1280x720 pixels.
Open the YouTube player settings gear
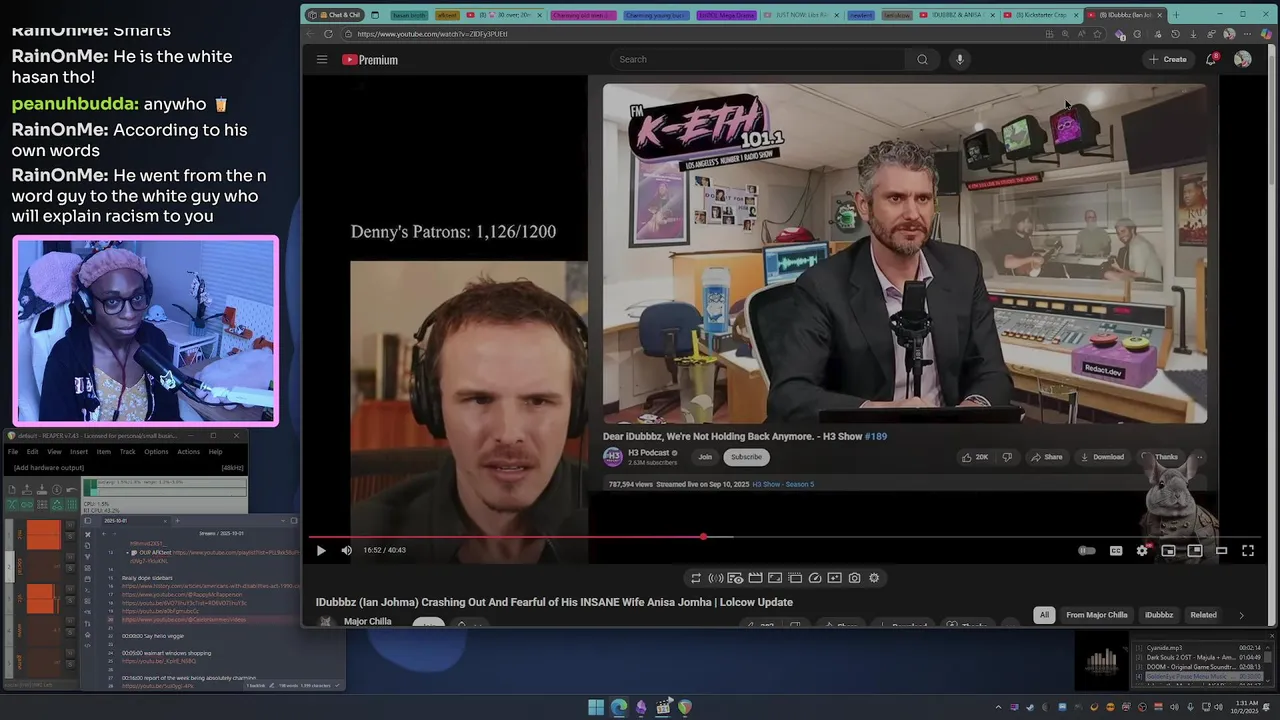coord(1142,550)
